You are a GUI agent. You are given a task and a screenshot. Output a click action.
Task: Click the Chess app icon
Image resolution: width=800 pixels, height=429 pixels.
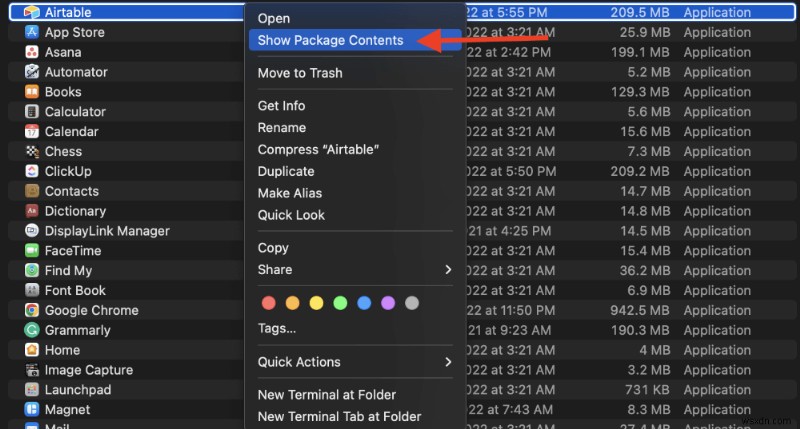coord(32,152)
